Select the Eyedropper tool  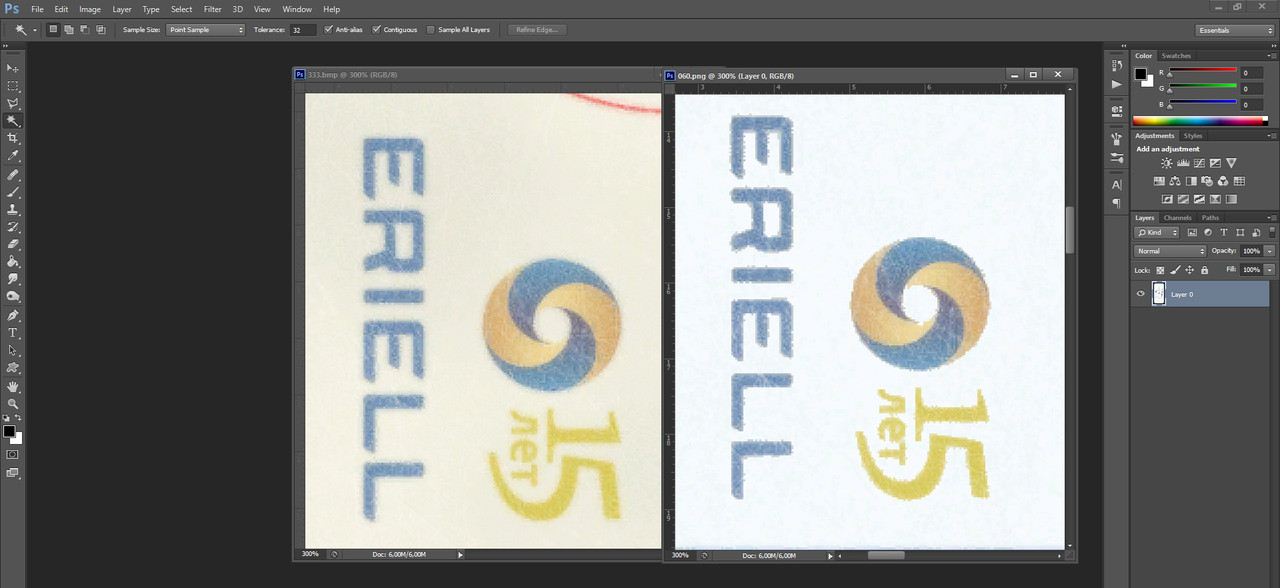13,156
